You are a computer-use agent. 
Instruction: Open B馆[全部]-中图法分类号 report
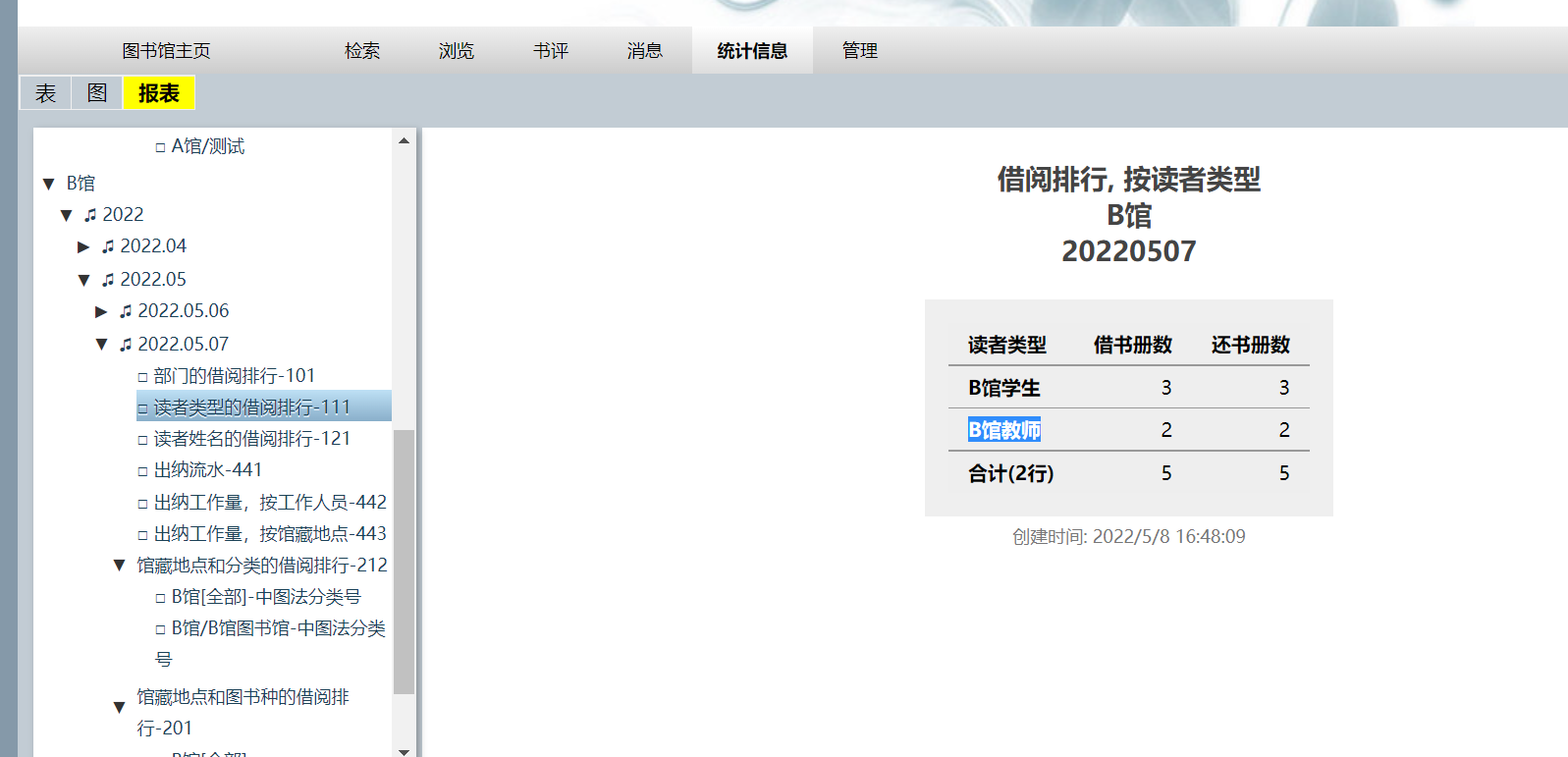(x=266, y=597)
